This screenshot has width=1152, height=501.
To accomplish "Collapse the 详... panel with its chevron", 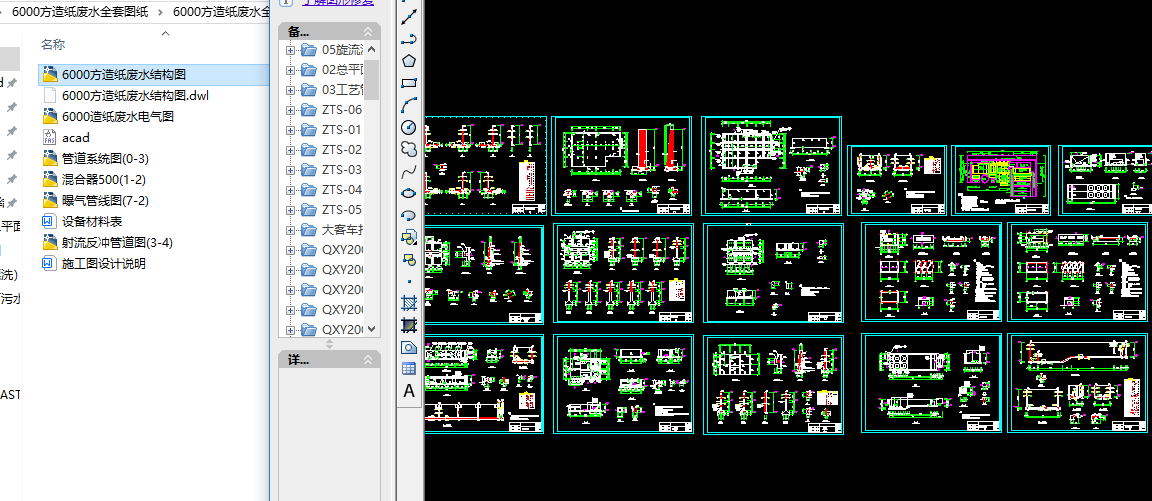I will click(368, 360).
